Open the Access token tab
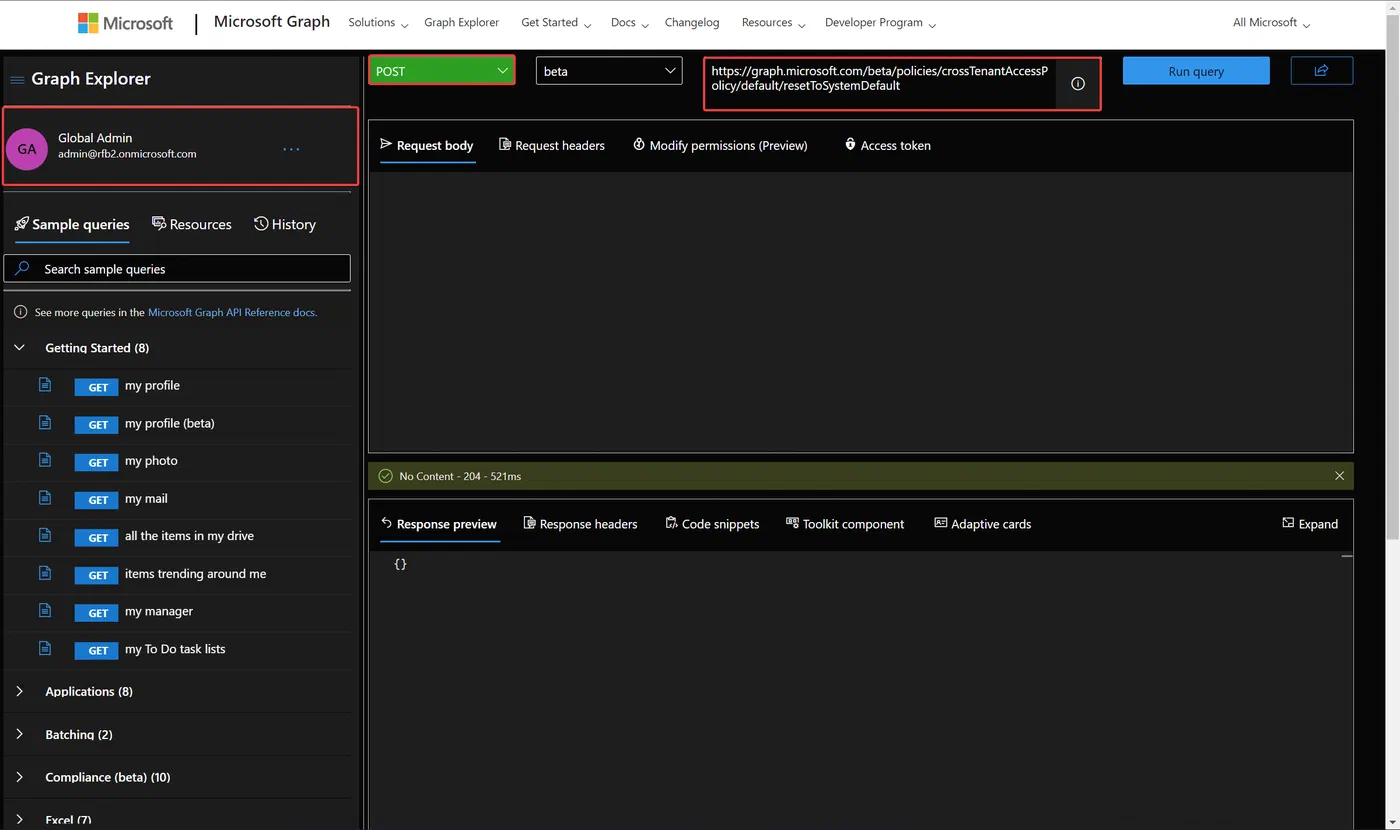The width and height of the screenshot is (1400, 830). coord(887,145)
